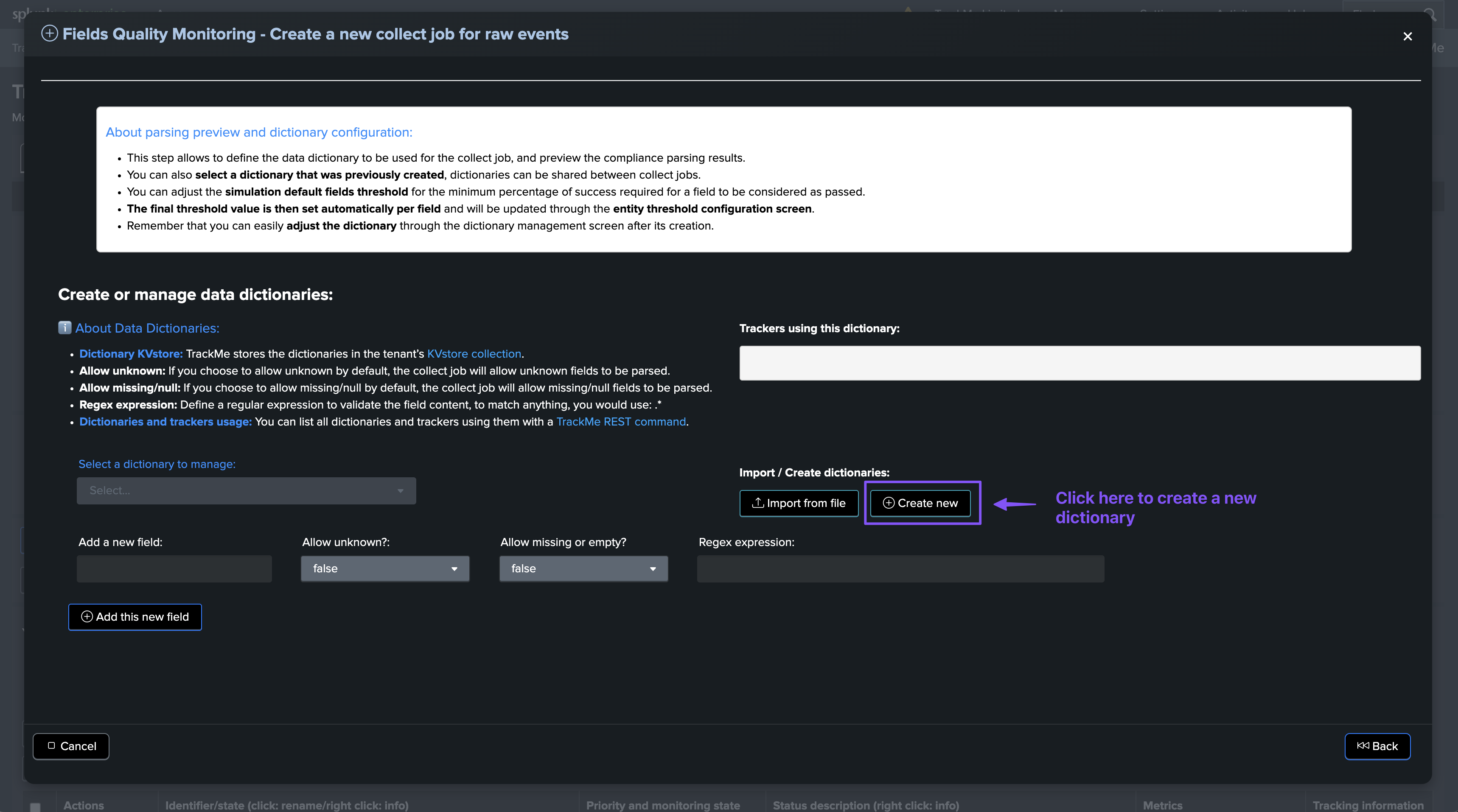Click the plus icon in dialog title
Image resolution: width=1458 pixels, height=812 pixels.
50,34
